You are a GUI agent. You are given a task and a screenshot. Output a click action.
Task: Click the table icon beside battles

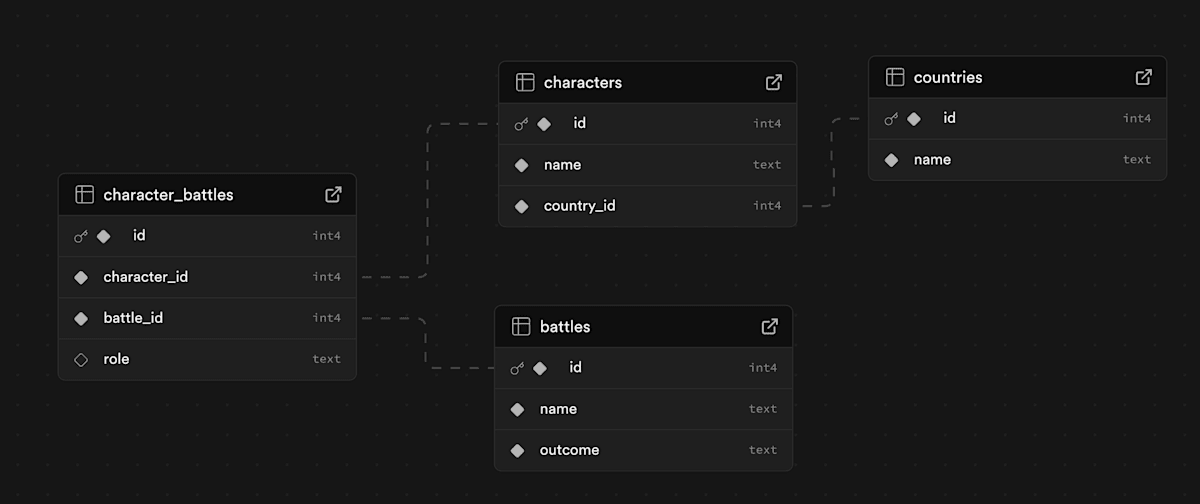[521, 326]
